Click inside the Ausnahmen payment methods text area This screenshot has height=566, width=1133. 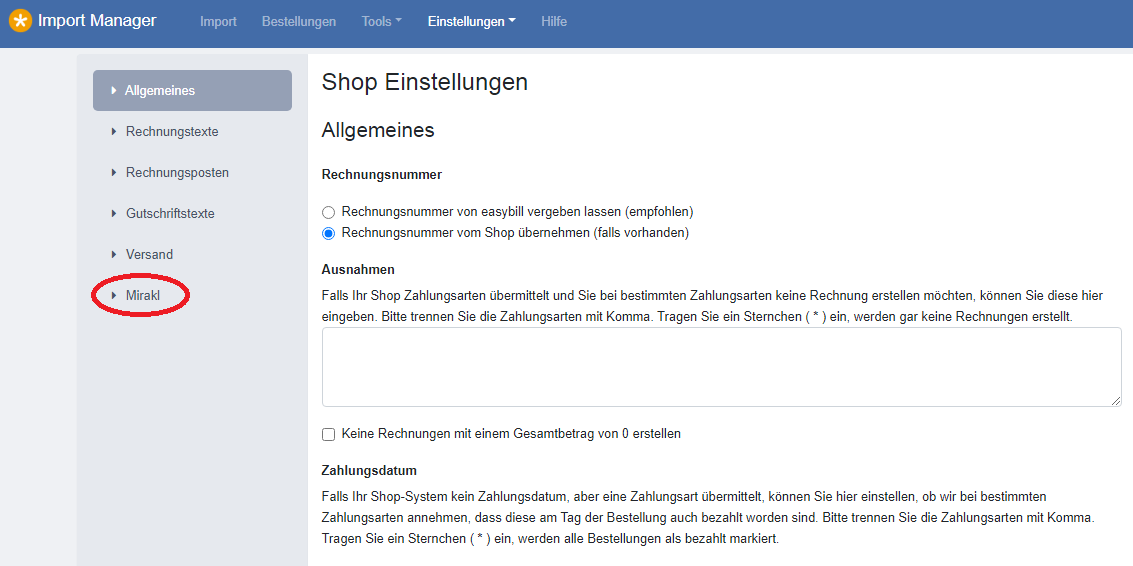(x=721, y=367)
